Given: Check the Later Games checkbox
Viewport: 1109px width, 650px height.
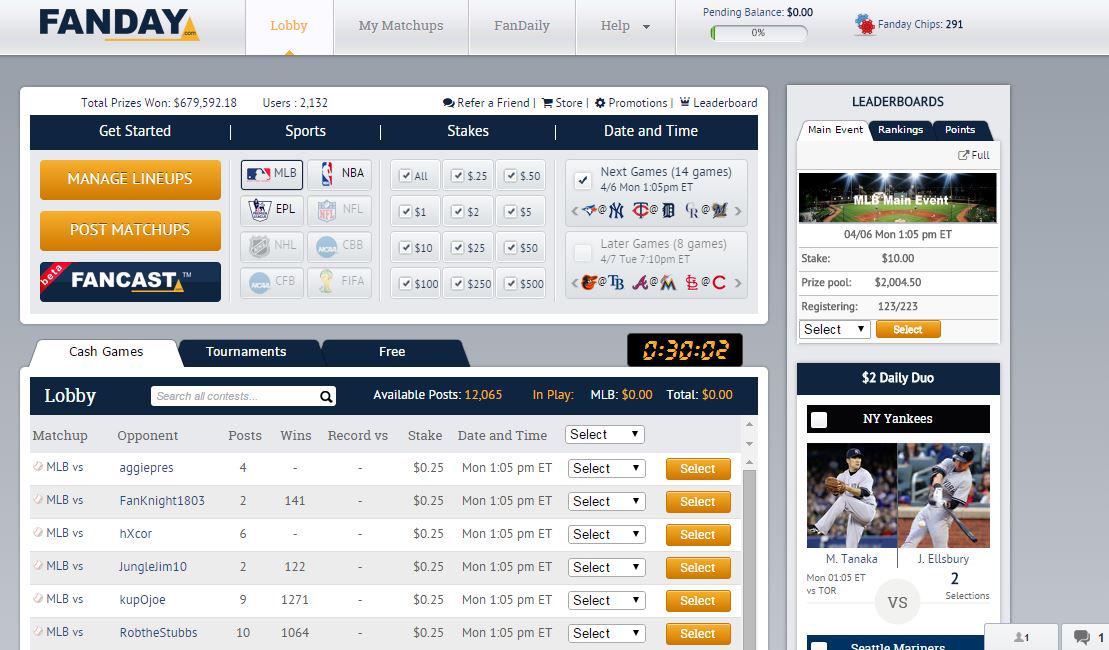Looking at the screenshot, I should (x=583, y=252).
